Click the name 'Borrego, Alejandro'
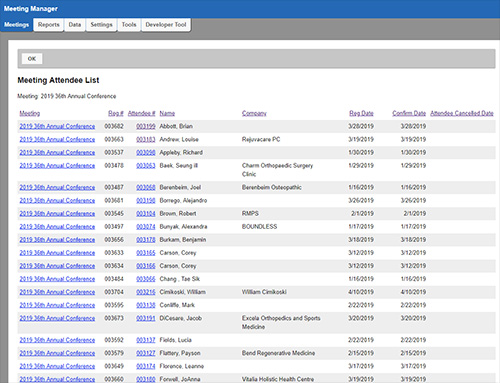 click(x=183, y=200)
